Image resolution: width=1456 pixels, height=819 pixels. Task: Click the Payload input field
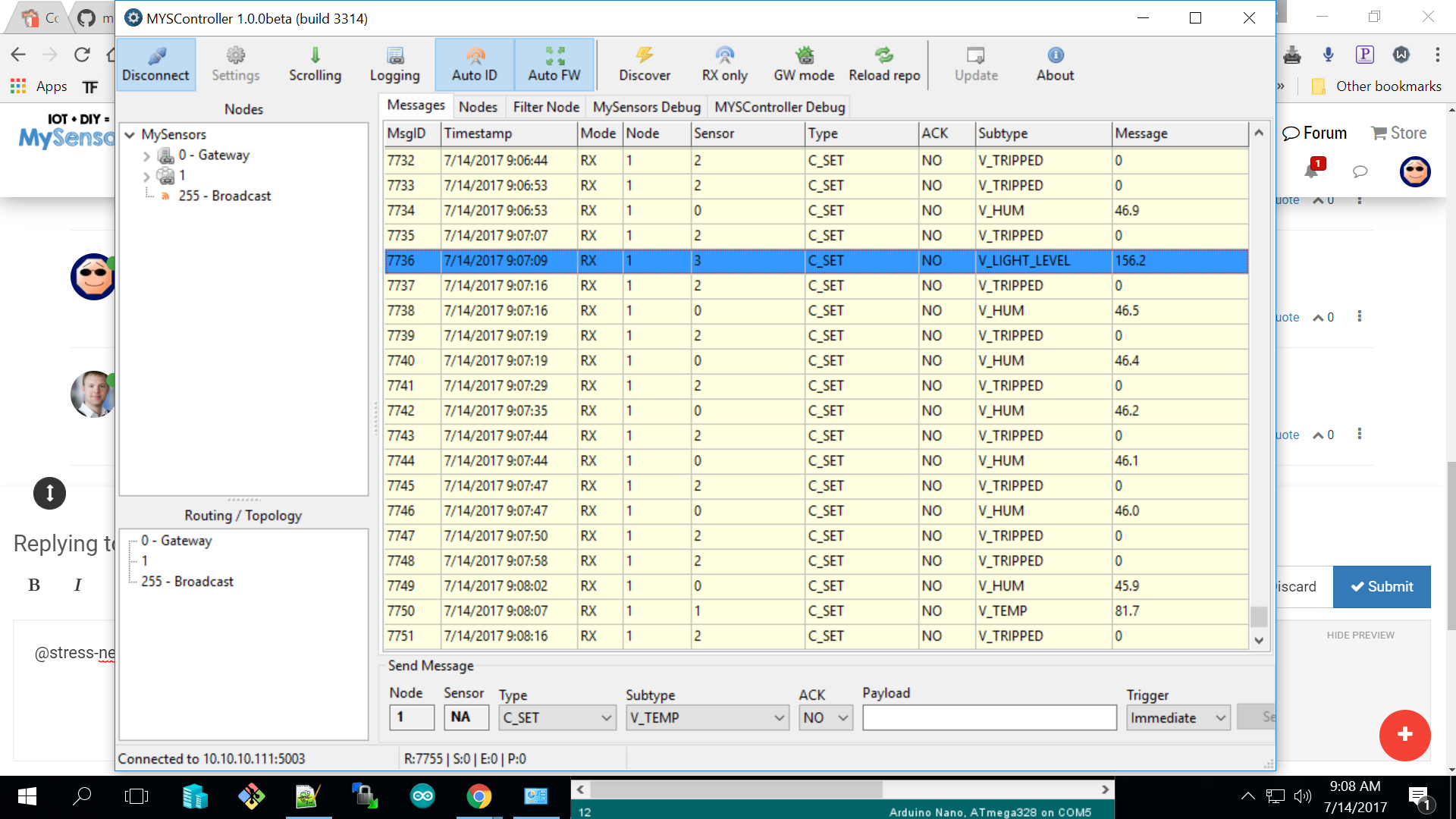pos(989,717)
